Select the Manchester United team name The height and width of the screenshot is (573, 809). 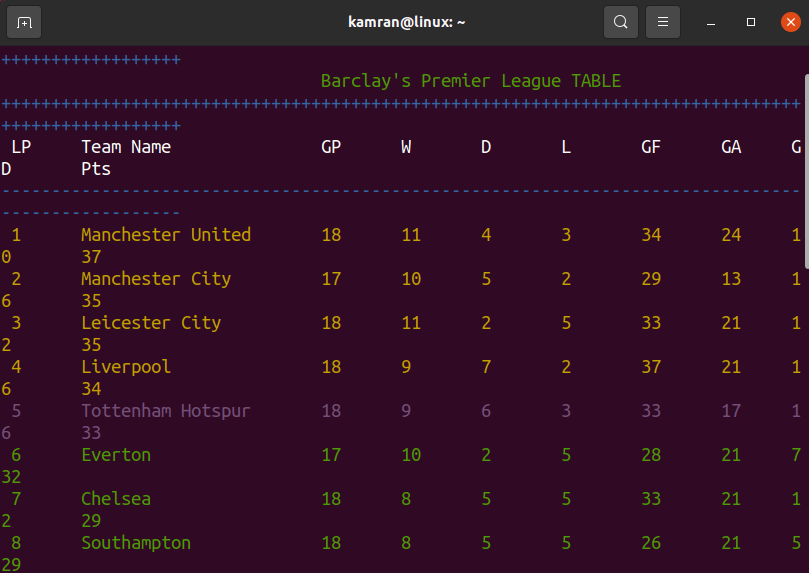pyautogui.click(x=166, y=235)
